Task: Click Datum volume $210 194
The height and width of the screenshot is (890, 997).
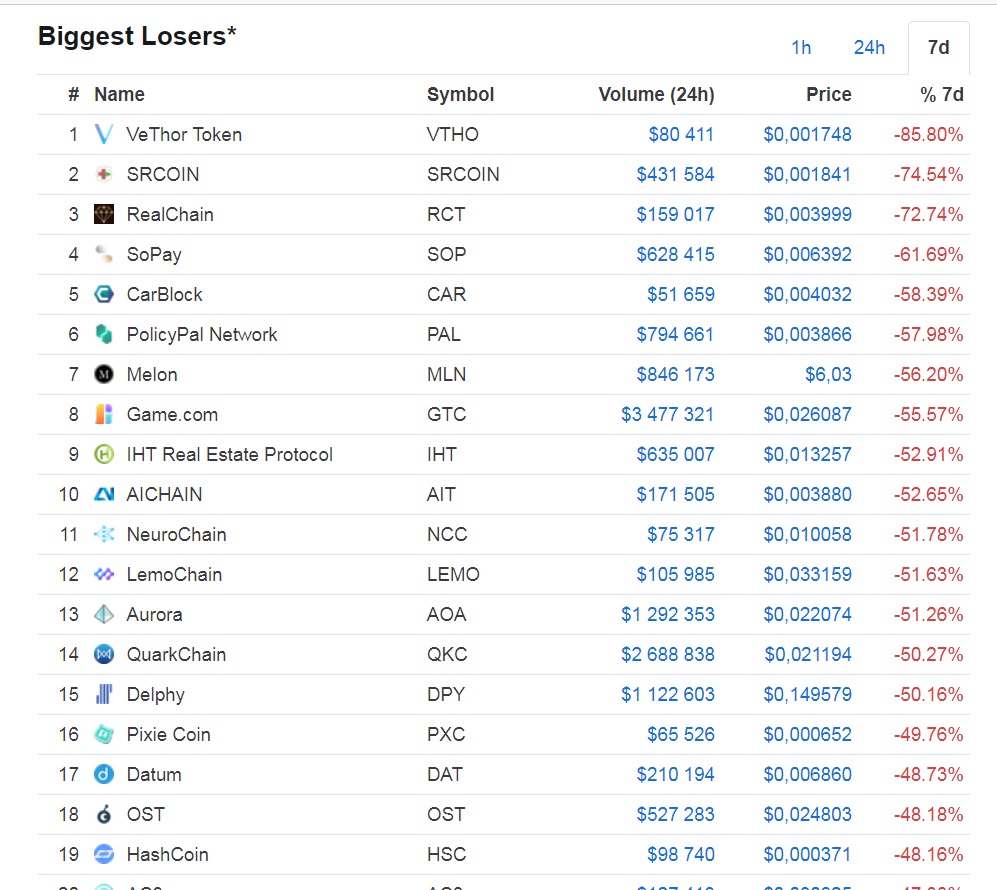Action: [x=675, y=774]
